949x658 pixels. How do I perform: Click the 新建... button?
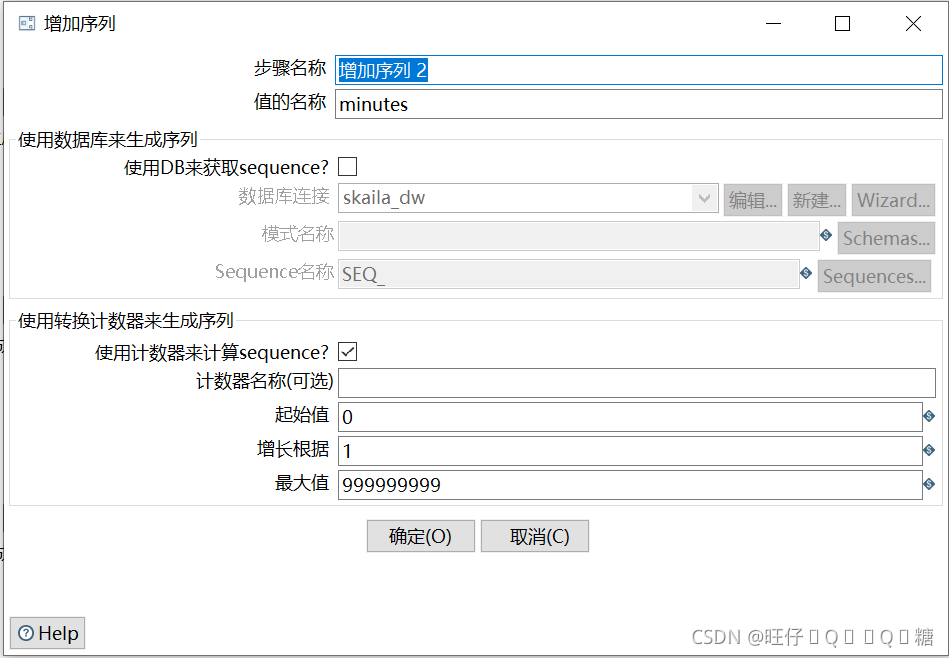(x=816, y=200)
